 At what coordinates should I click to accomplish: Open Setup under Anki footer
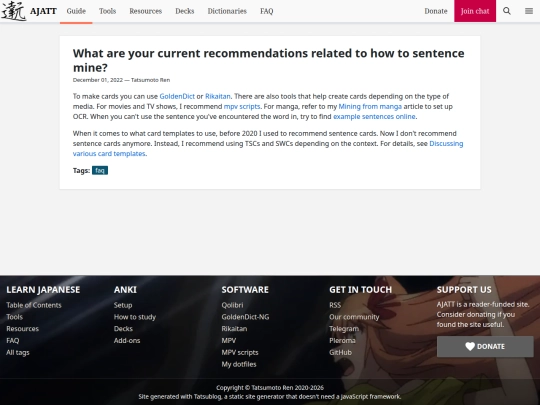pyautogui.click(x=123, y=305)
